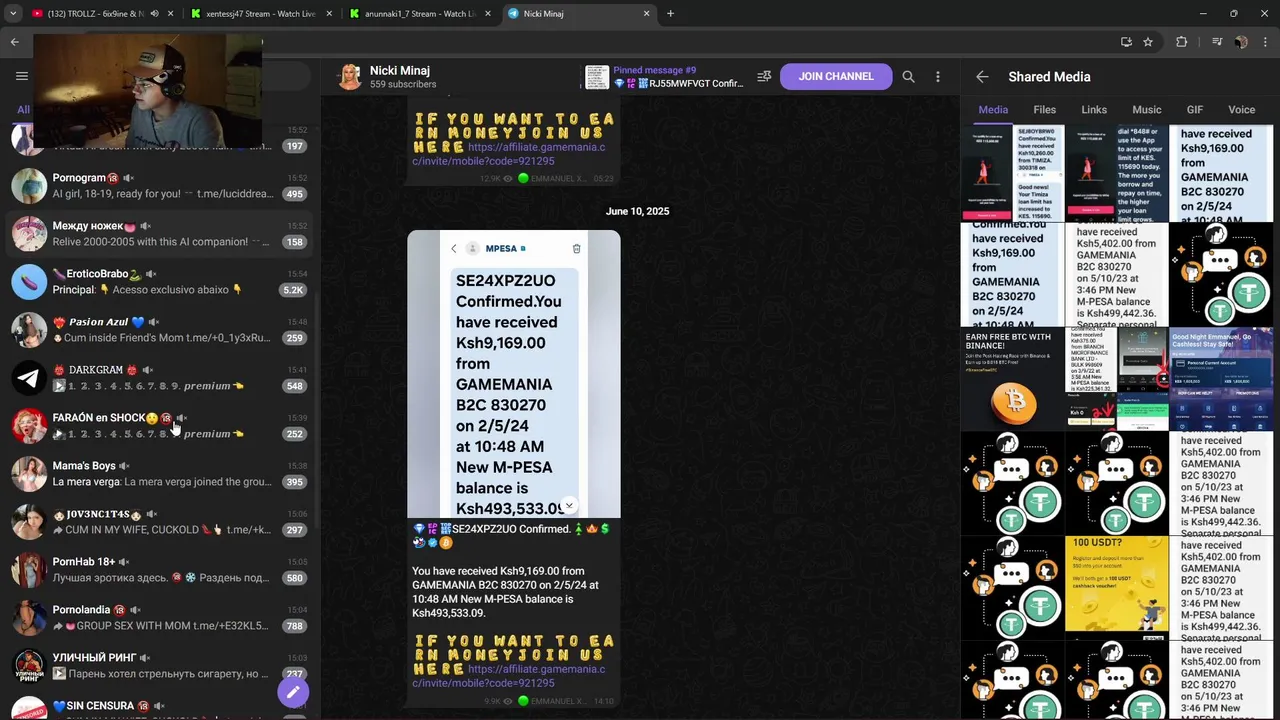Close the xentessj47 Stream tab
The height and width of the screenshot is (720, 1280).
pyautogui.click(x=330, y=14)
